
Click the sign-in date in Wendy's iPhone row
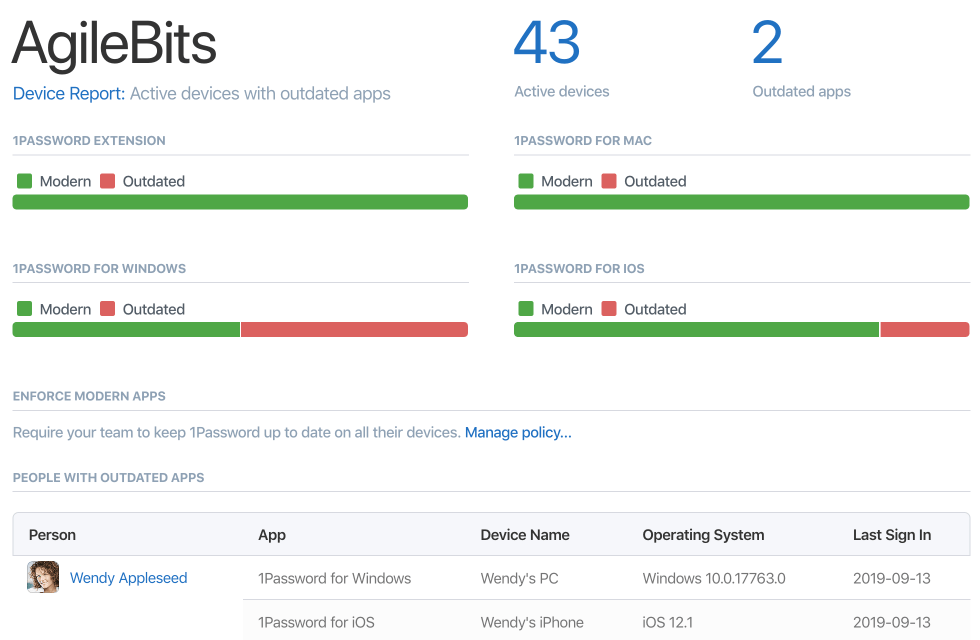892,622
